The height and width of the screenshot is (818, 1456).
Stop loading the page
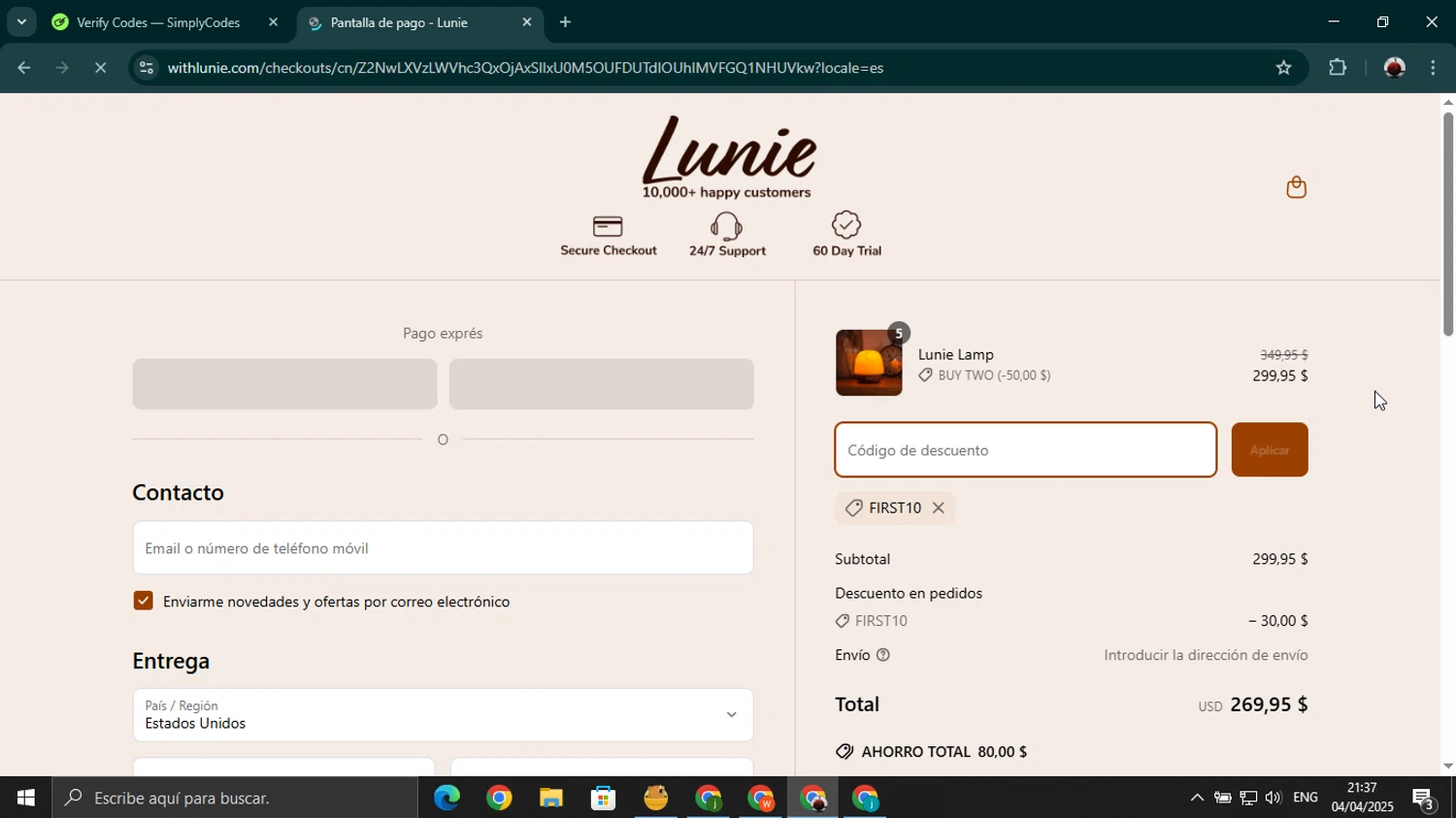[100, 68]
